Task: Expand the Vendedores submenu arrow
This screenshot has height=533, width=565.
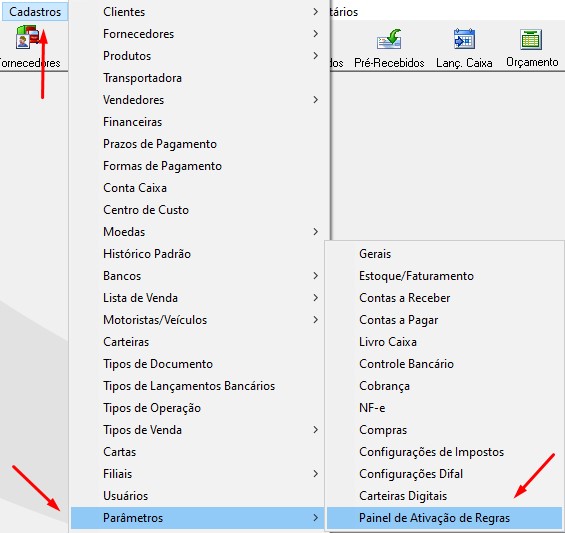Action: coord(316,100)
